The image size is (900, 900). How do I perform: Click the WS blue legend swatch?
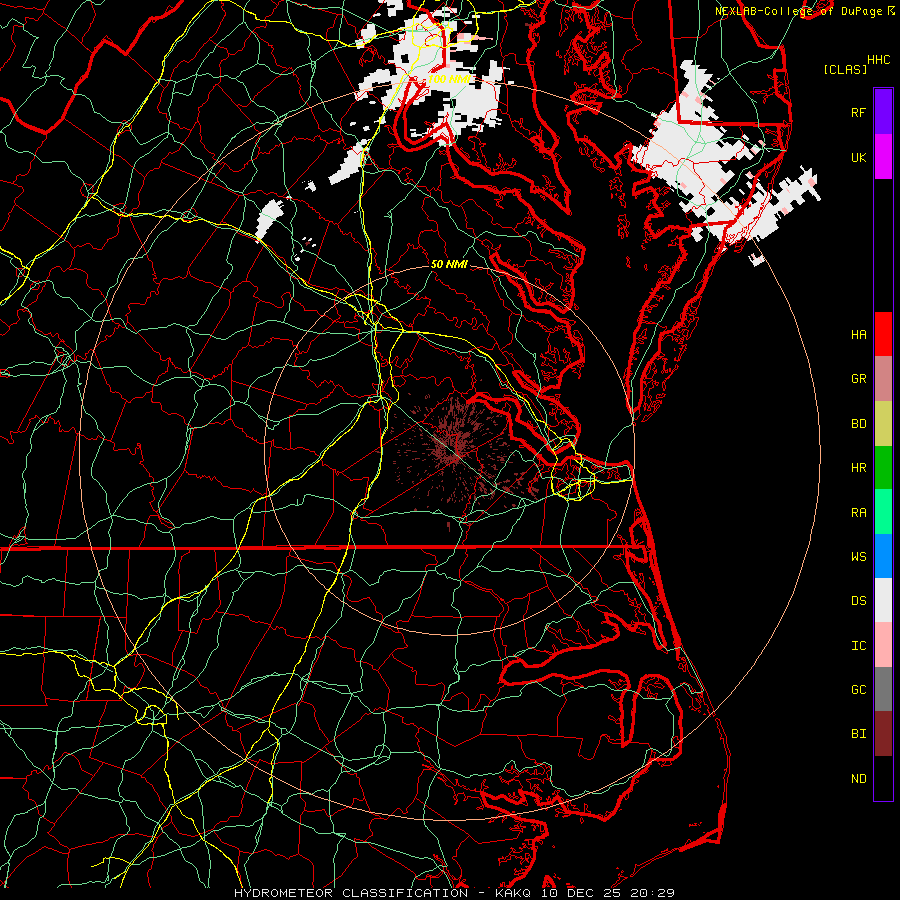click(x=883, y=556)
